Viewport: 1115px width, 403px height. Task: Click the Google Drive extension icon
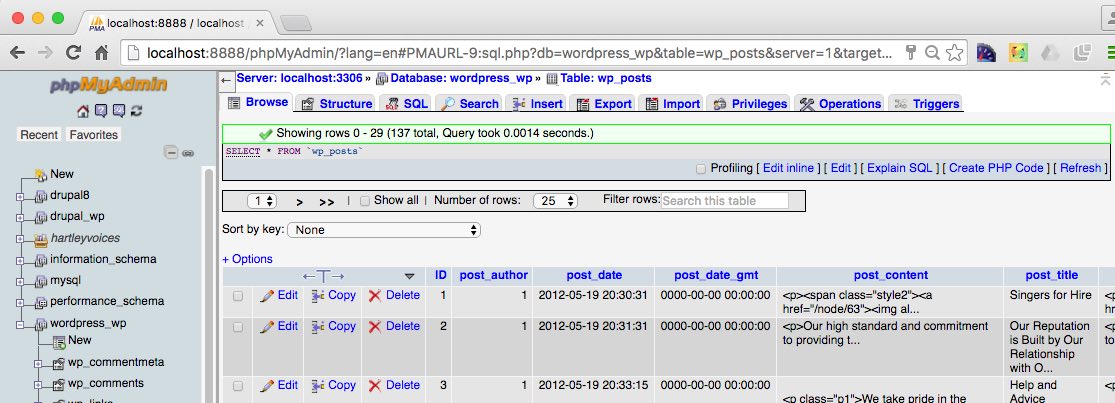pyautogui.click(x=1050, y=53)
